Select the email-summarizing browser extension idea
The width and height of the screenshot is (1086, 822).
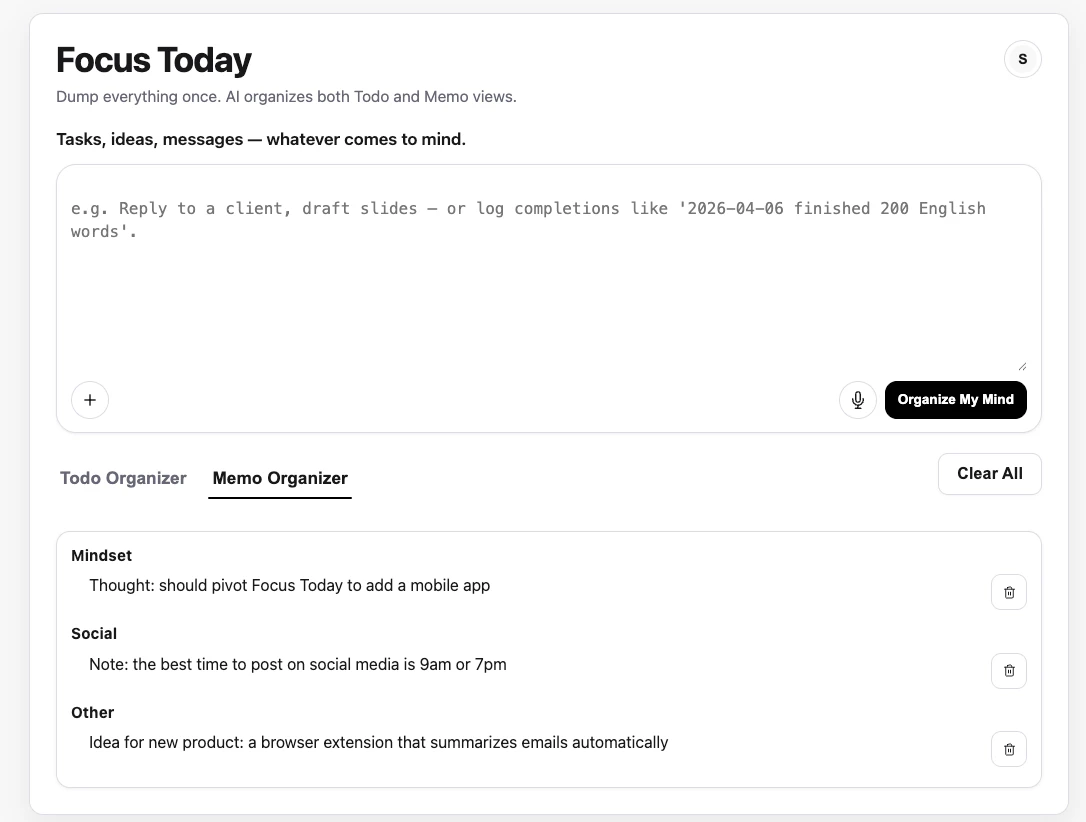pos(378,742)
